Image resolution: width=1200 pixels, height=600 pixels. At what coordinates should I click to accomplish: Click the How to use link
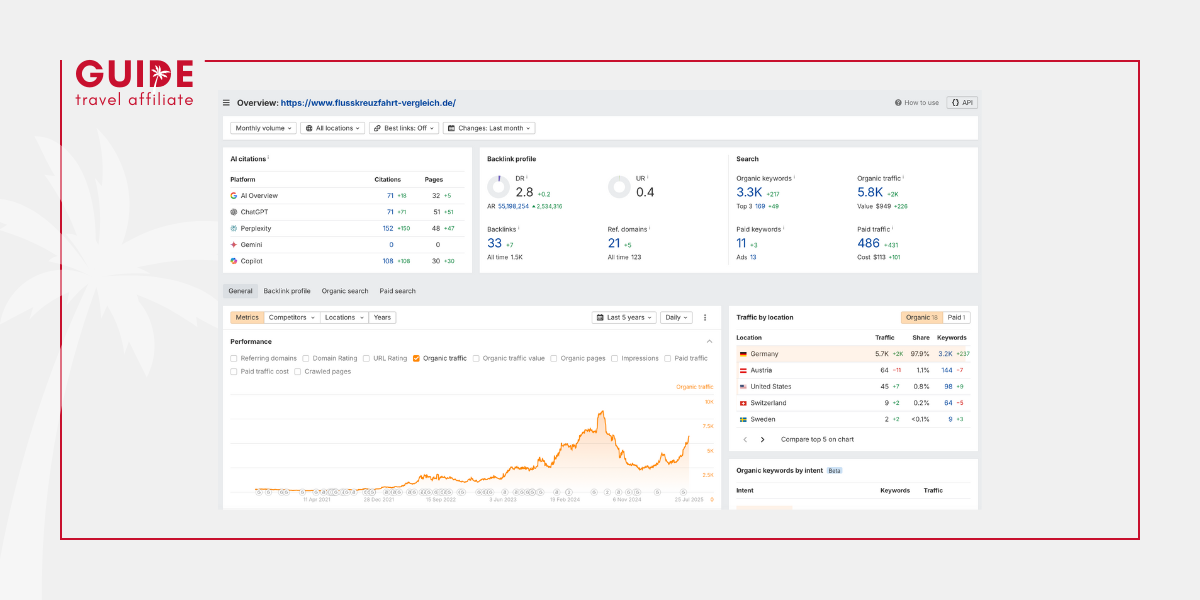pos(917,103)
